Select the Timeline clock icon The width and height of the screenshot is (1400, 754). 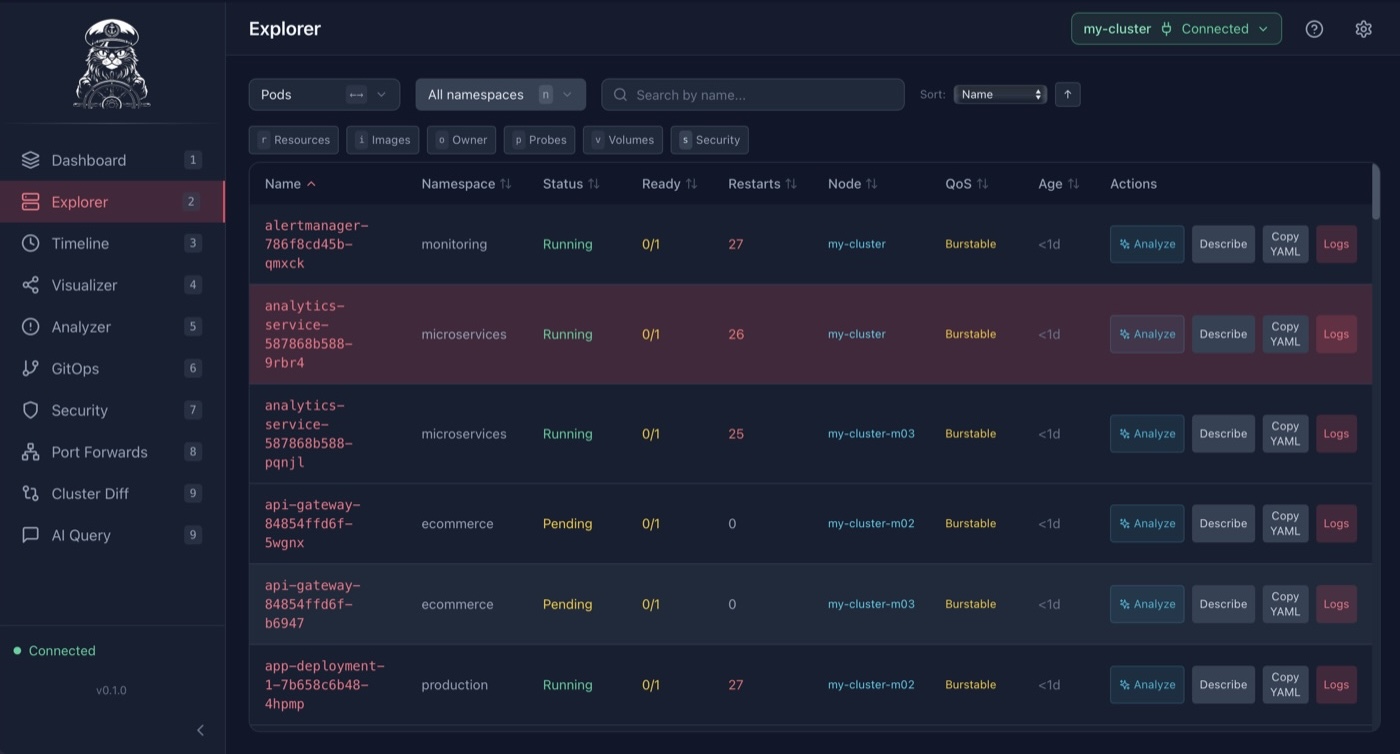click(29, 243)
